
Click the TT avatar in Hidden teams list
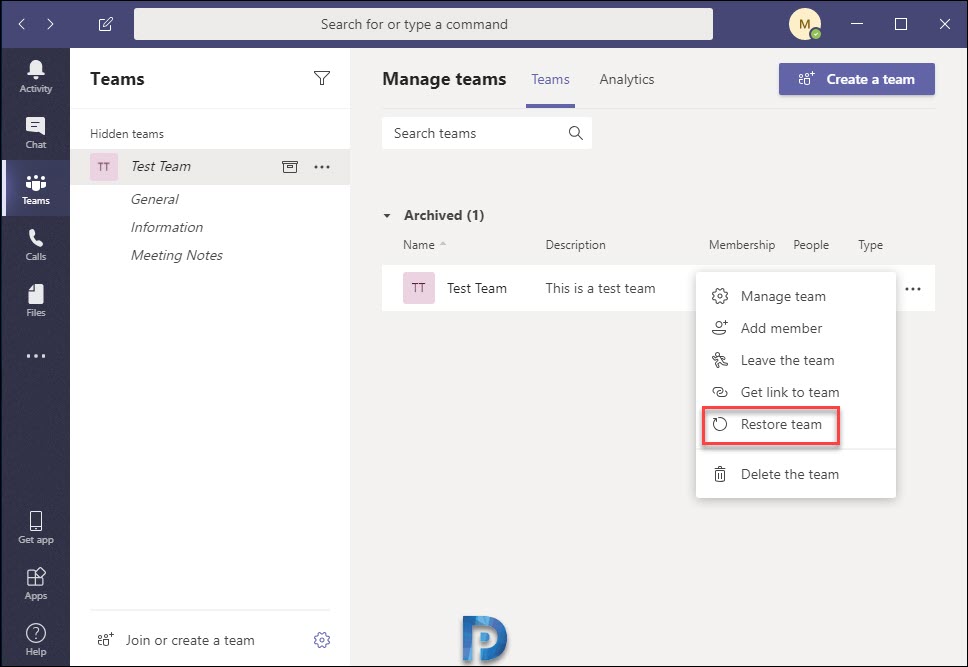[104, 167]
